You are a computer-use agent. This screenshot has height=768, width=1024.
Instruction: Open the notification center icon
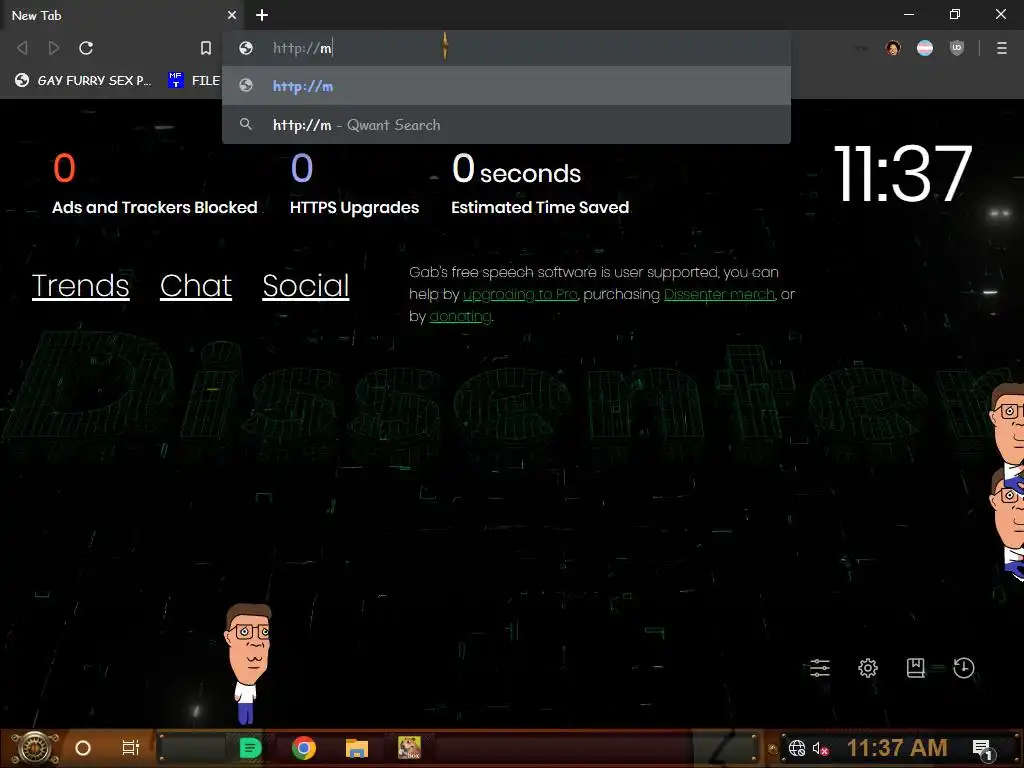983,749
